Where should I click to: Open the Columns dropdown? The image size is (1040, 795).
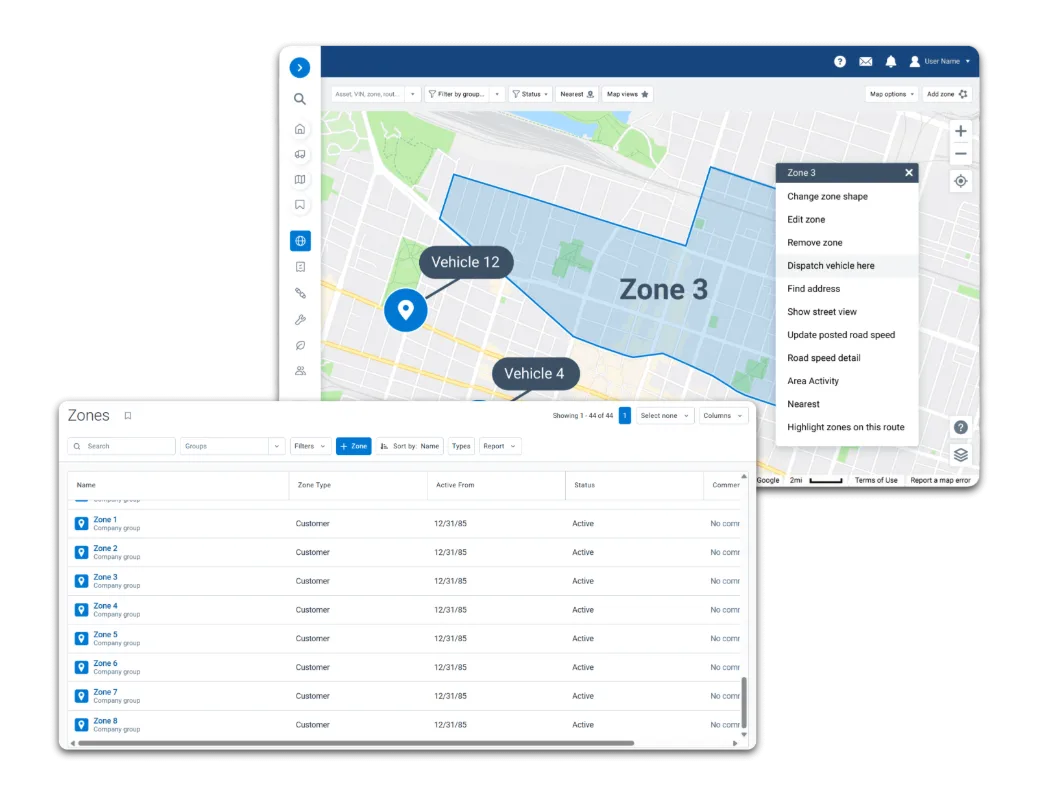pyautogui.click(x=722, y=416)
